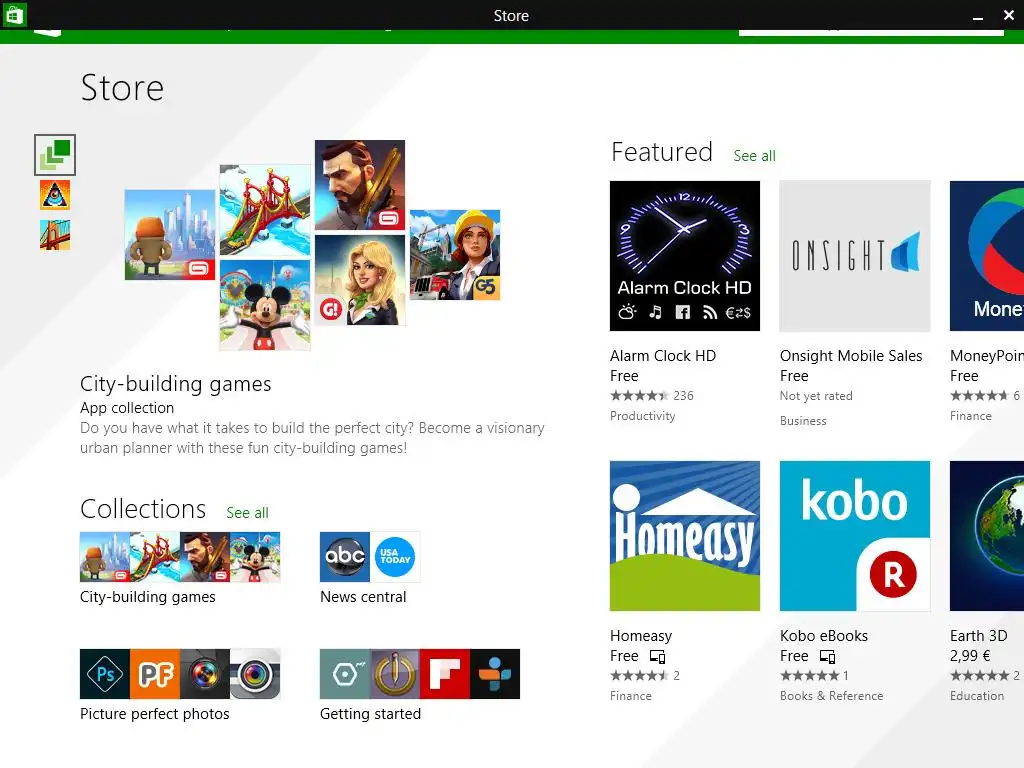The width and height of the screenshot is (1024, 768).
Task: Click the colorful lens camera icon
Action: click(x=205, y=674)
